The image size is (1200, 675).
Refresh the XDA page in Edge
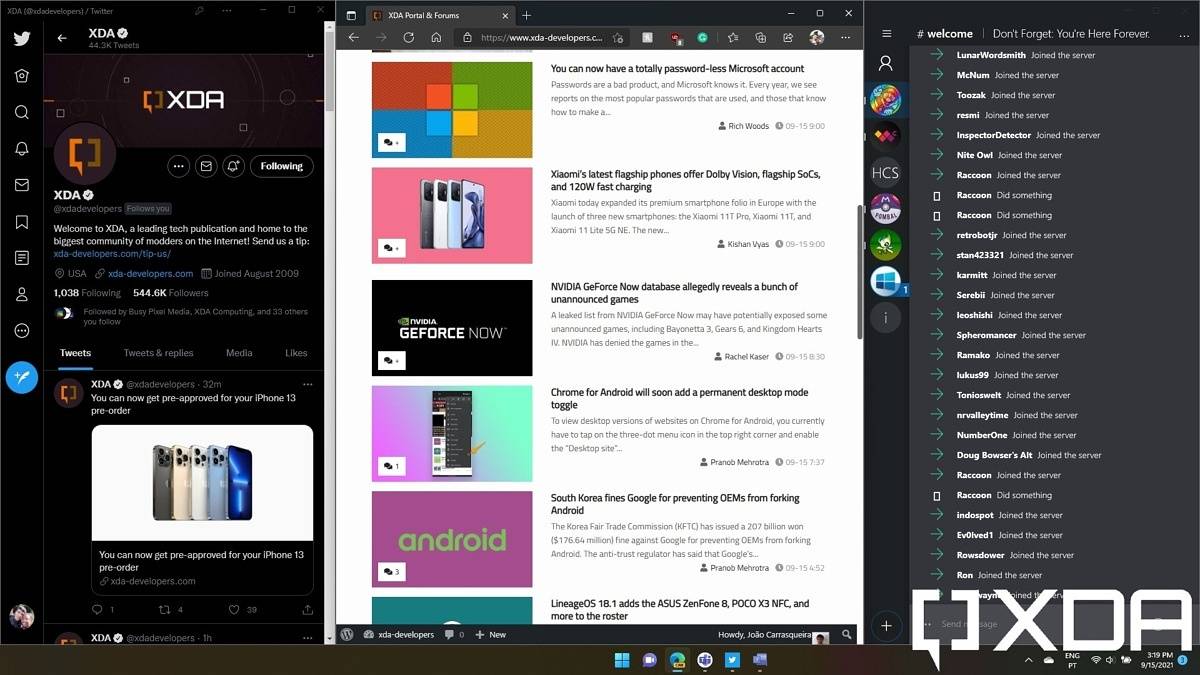click(408, 38)
